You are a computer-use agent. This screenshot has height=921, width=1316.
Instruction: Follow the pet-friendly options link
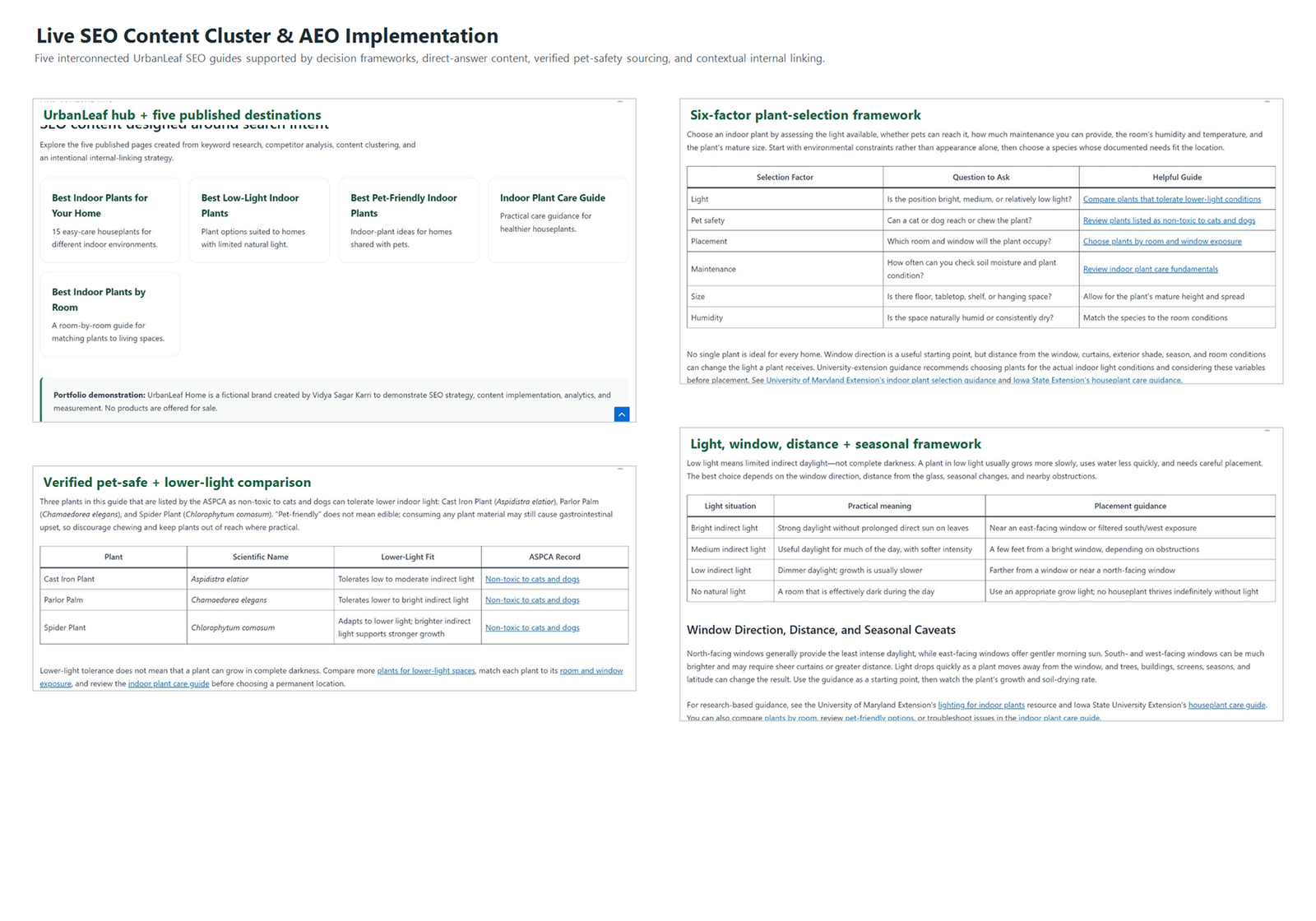(x=879, y=718)
